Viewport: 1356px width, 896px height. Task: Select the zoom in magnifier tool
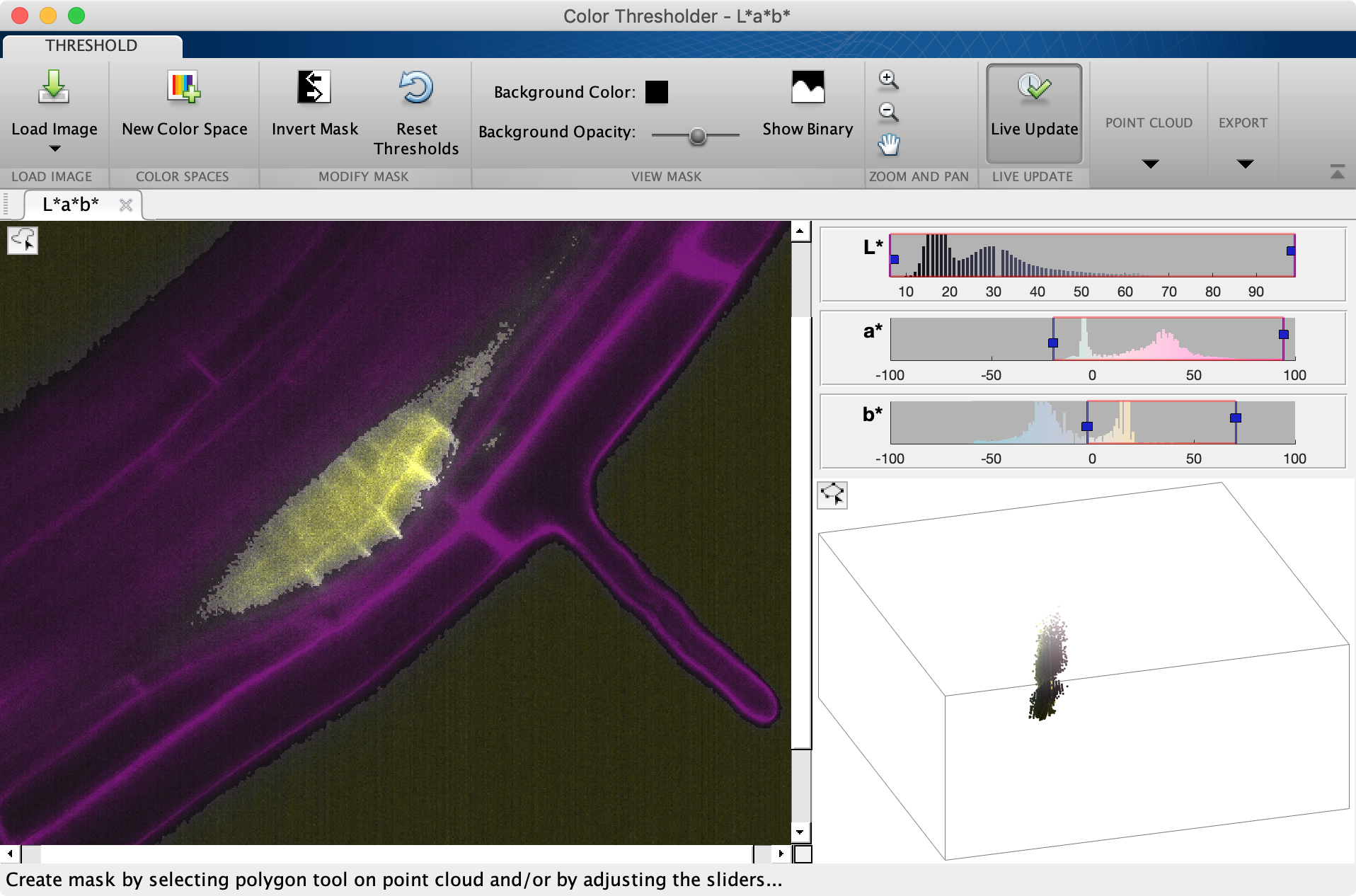888,79
